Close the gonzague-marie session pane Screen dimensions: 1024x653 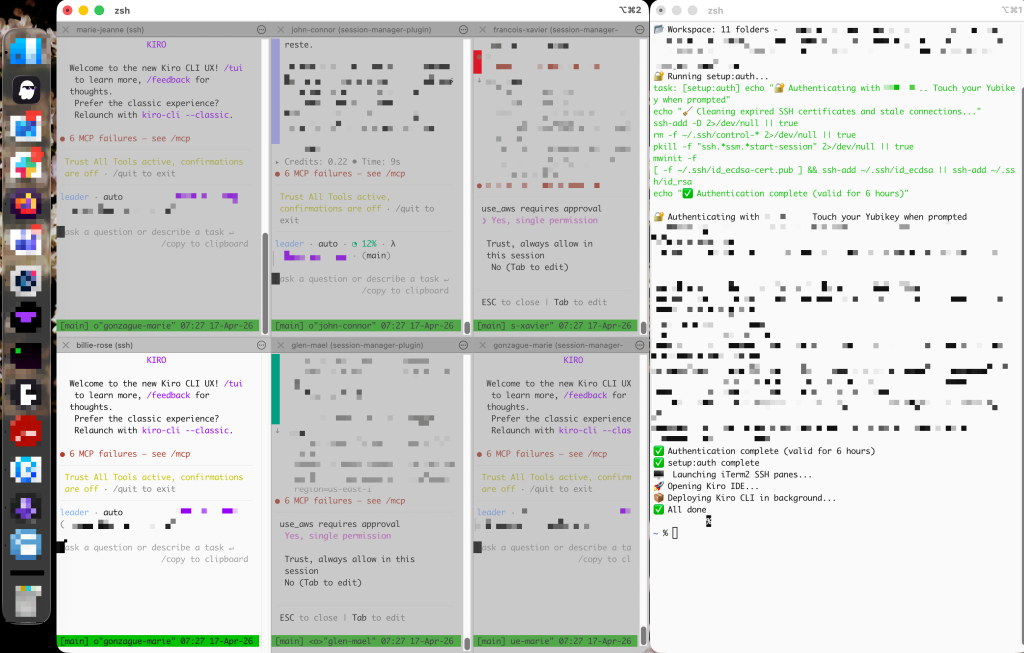point(485,345)
